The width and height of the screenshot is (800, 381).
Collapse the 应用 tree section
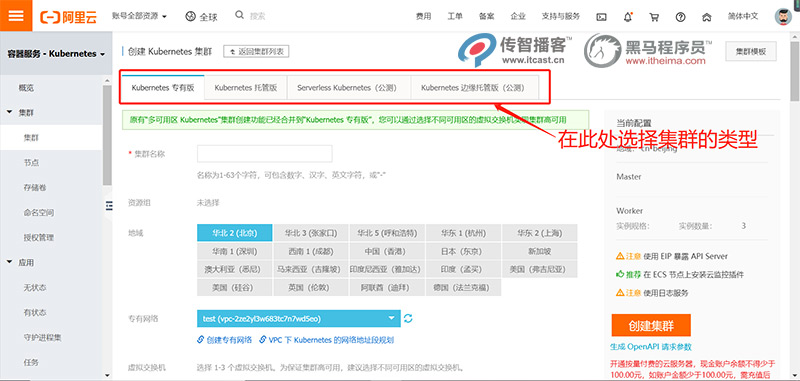[10, 263]
